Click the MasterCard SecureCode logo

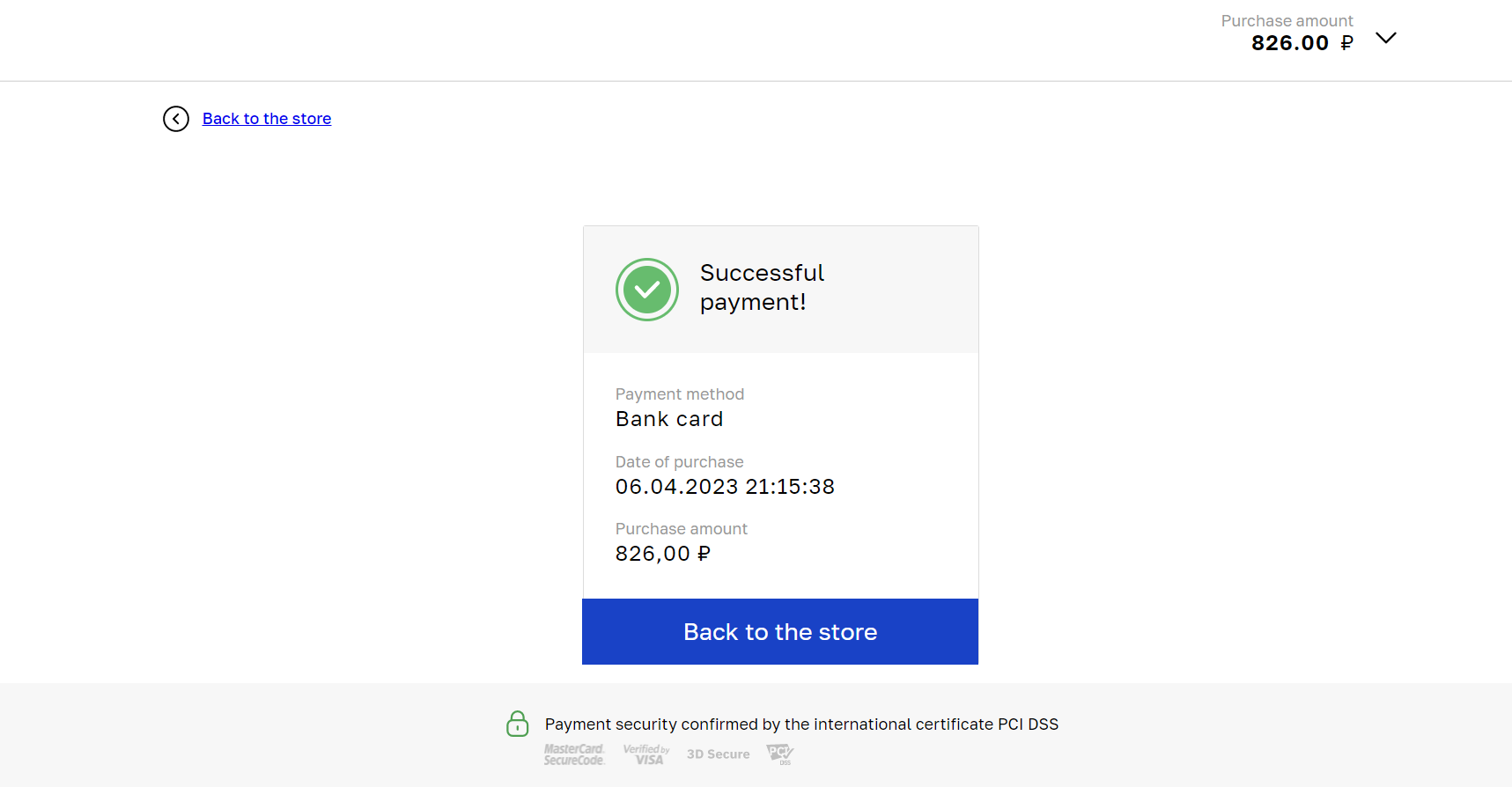point(574,754)
